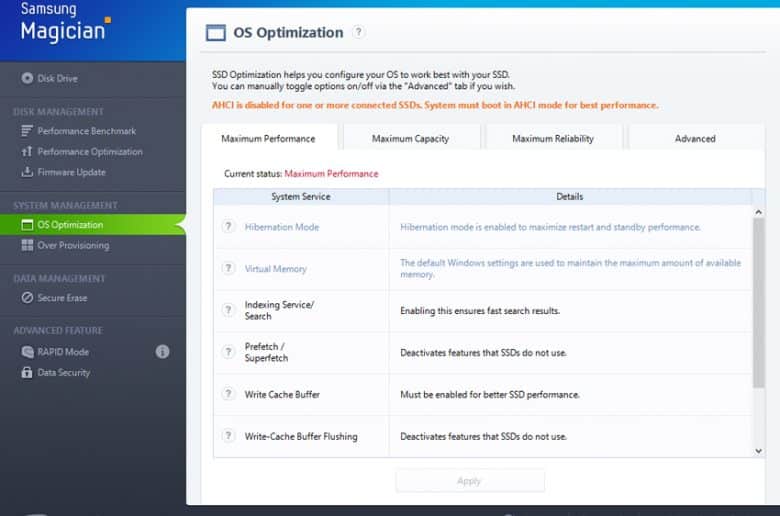
Task: Click the service table scrollbar thumb
Action: pos(758,303)
